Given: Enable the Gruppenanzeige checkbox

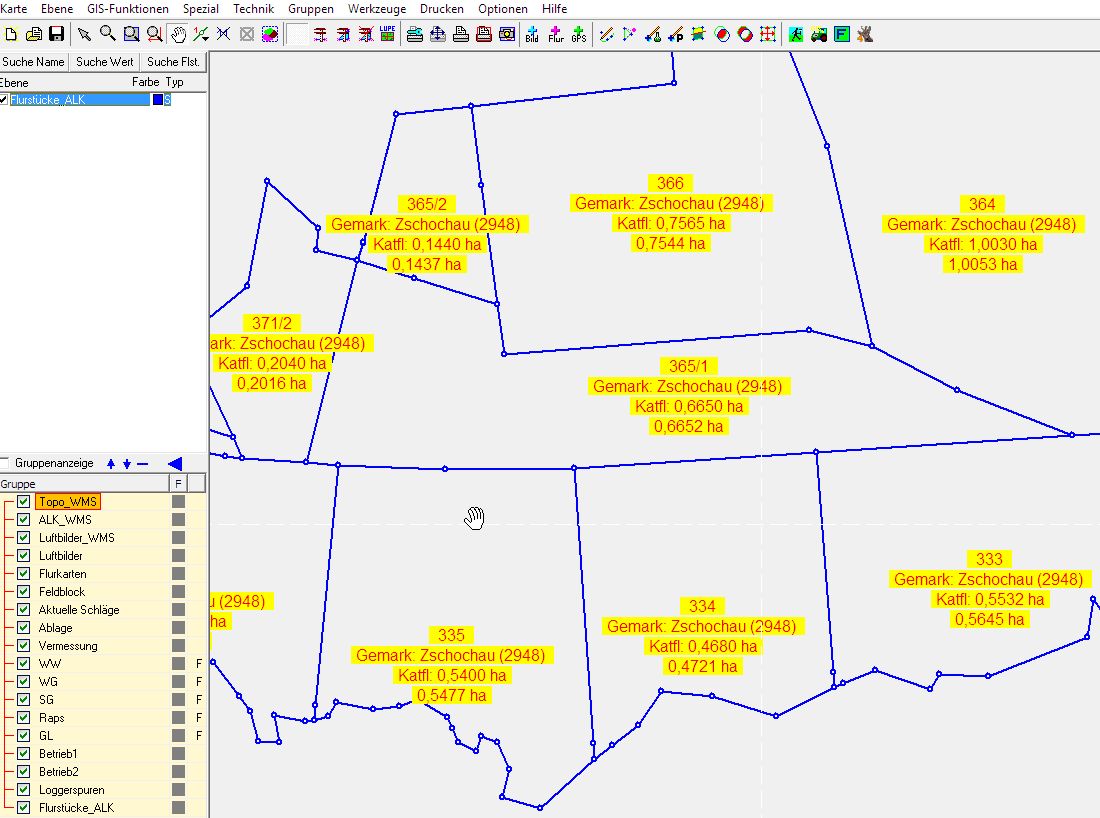Looking at the screenshot, I should pos(6,463).
